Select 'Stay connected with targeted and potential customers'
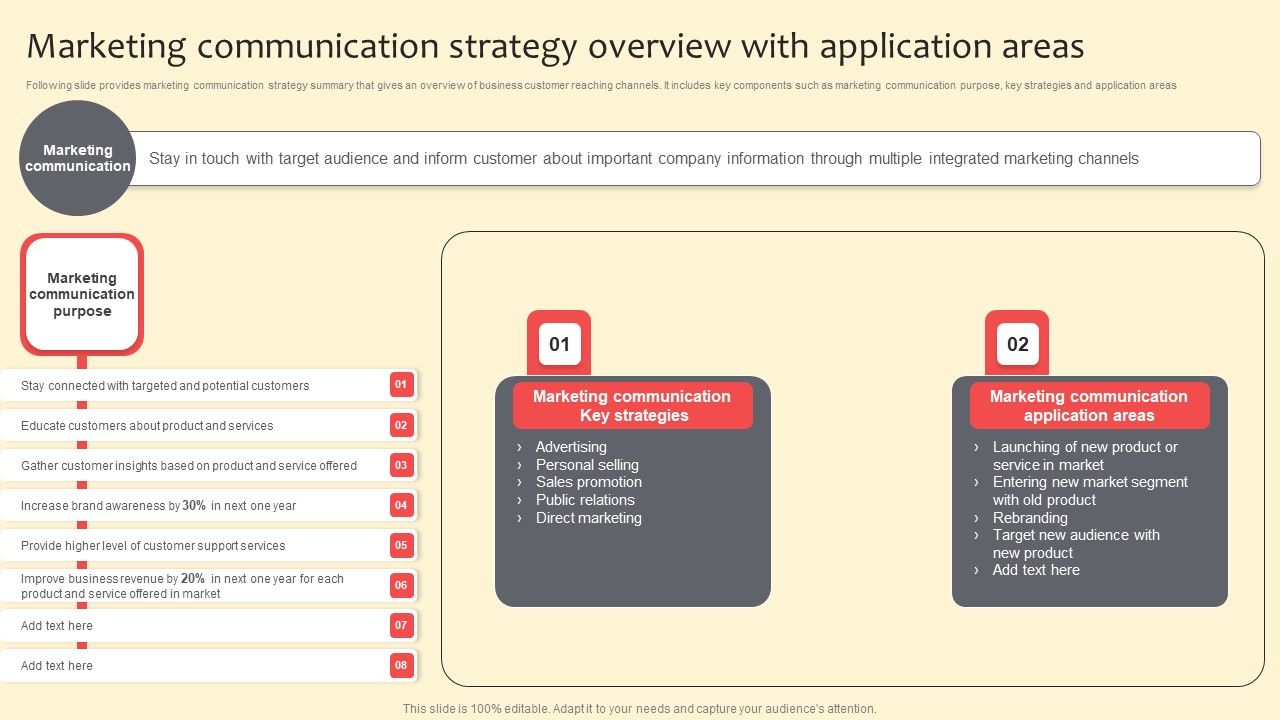This screenshot has height=720, width=1280. (165, 386)
